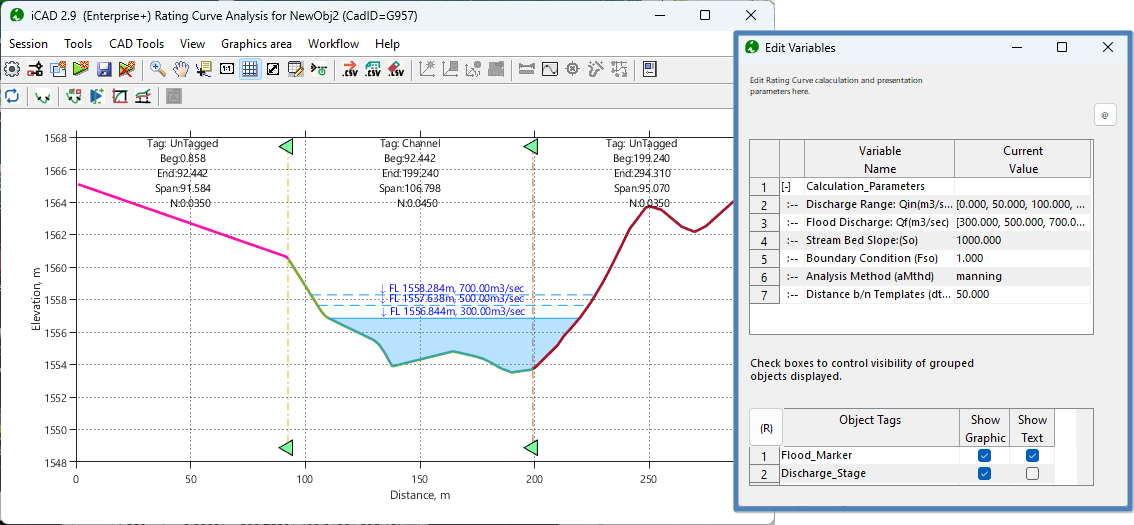Activate the hand pan tool
This screenshot has height=525, width=1134.
pos(181,69)
